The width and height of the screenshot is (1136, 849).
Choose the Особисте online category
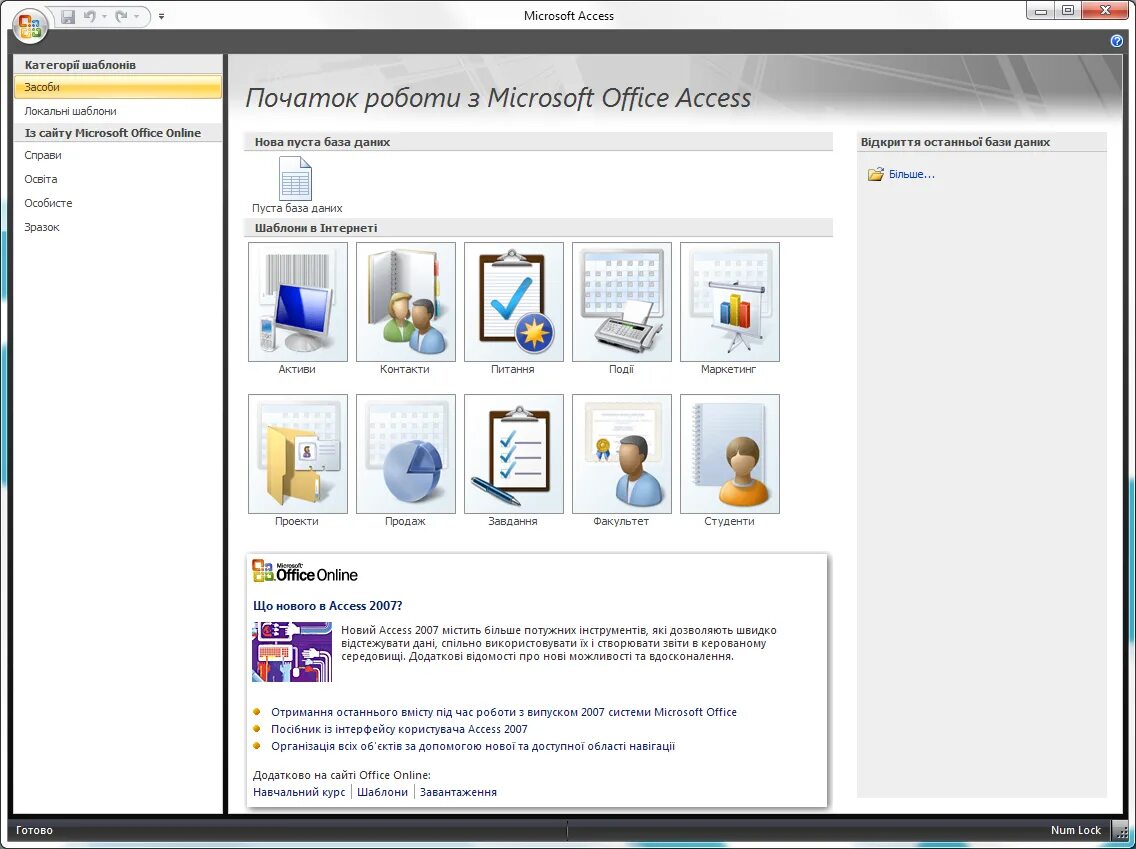117,203
